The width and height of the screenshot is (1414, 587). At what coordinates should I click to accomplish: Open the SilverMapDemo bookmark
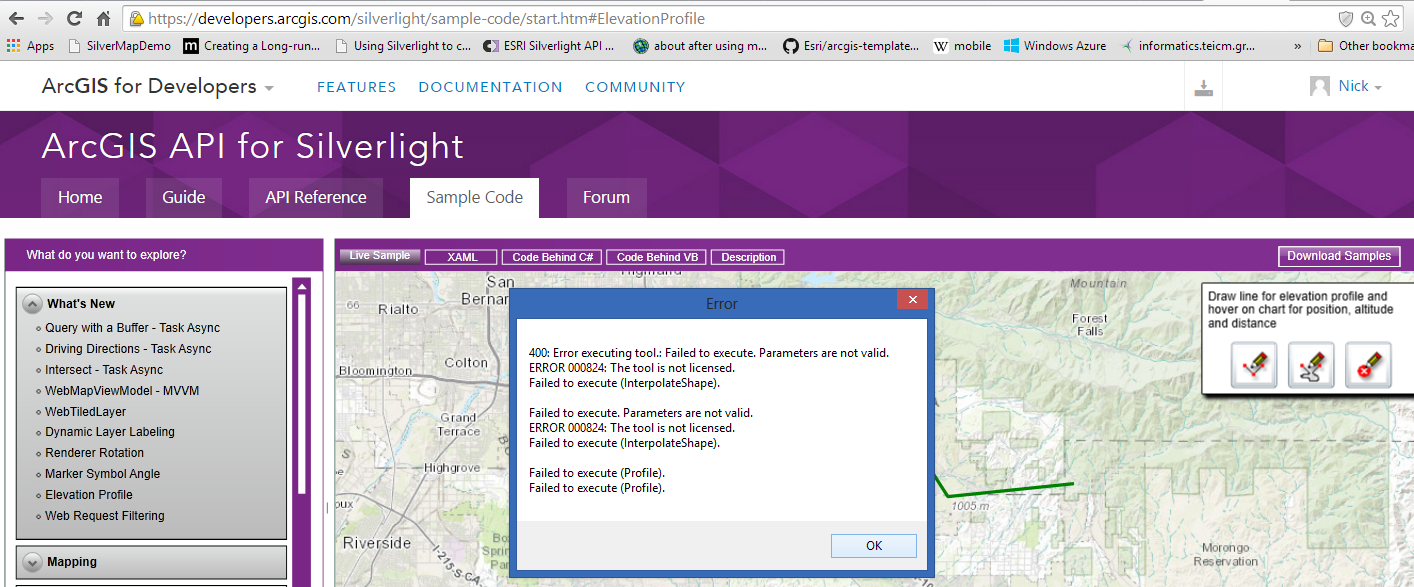coord(119,45)
